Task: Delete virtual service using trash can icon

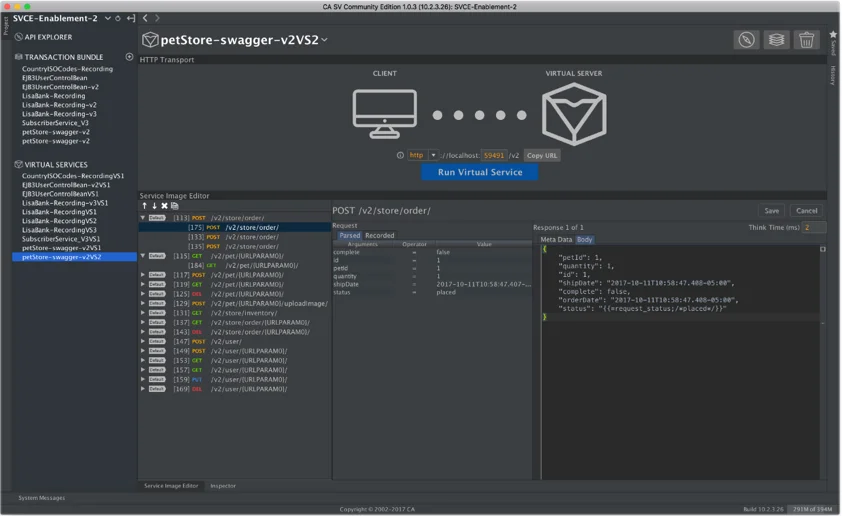Action: (807, 40)
